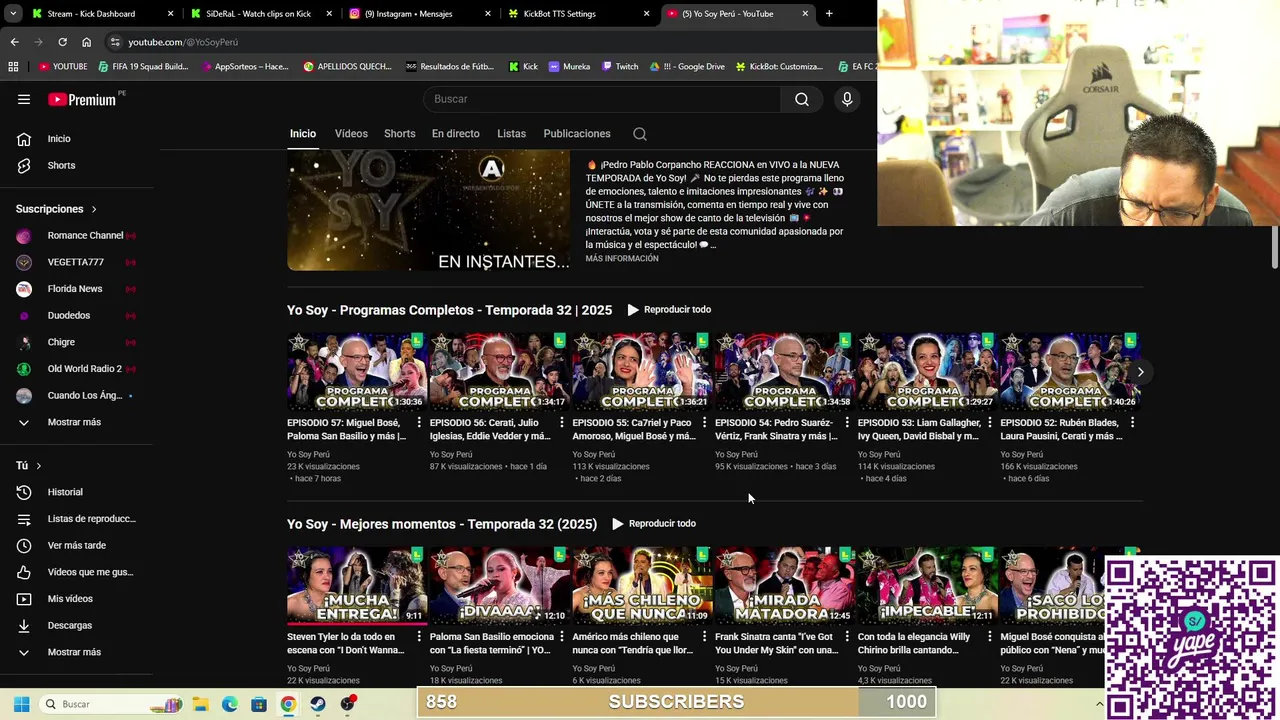Close the Yo Soy Perú - YouTube tab
The image size is (1280, 720).
(x=805, y=14)
